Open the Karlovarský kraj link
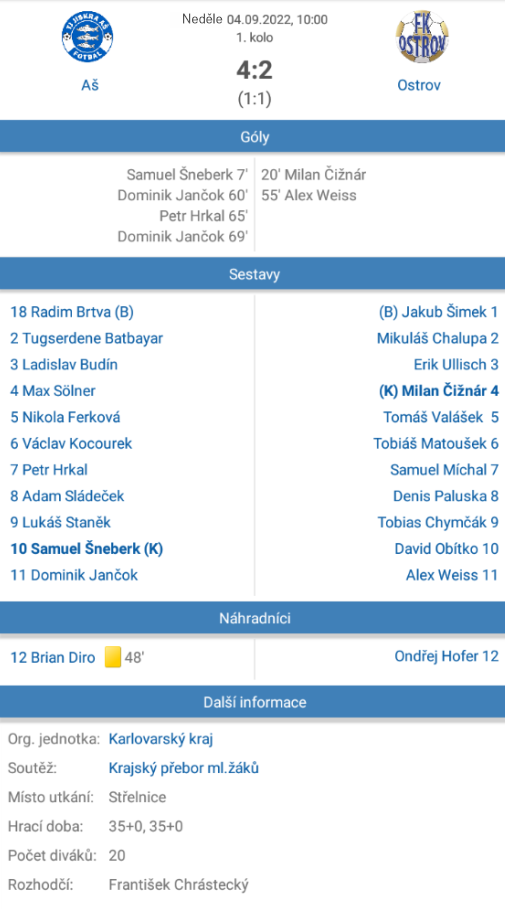505x909 pixels. tap(161, 739)
